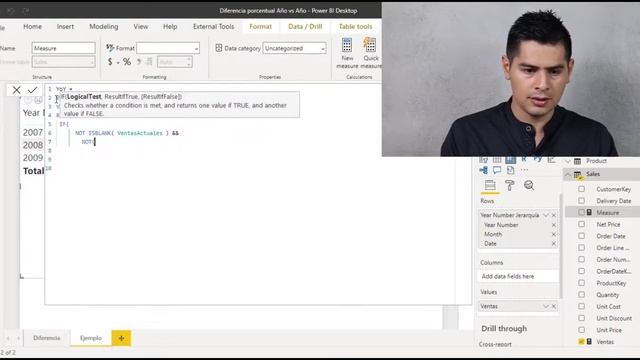The height and width of the screenshot is (360, 640).
Task: Click Add data fields here under Columns
Action: click(518, 276)
